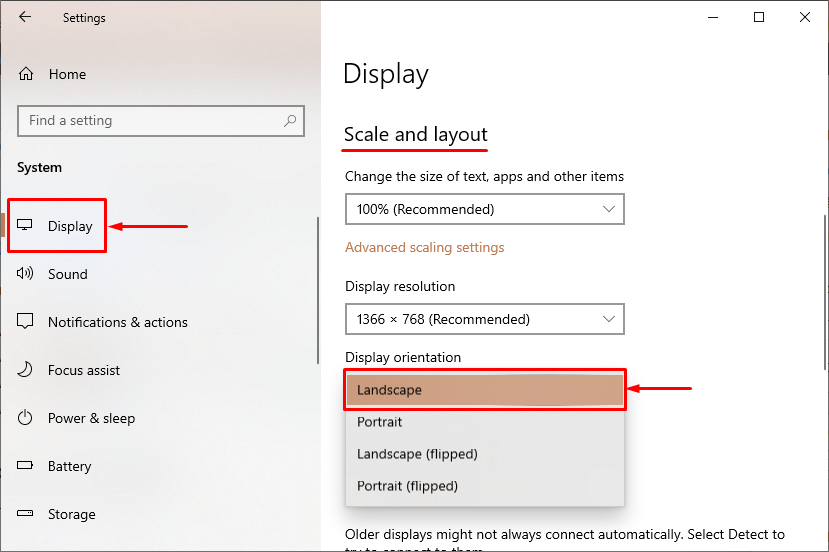
Task: Choose Landscape orientation option
Action: (x=485, y=390)
